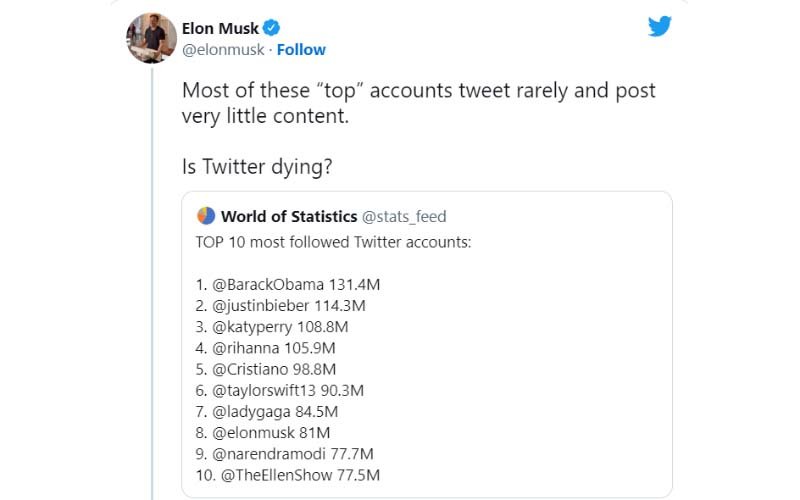The width and height of the screenshot is (800, 500).
Task: Click the "Is Twitter dying?" tweet text
Action: [256, 167]
